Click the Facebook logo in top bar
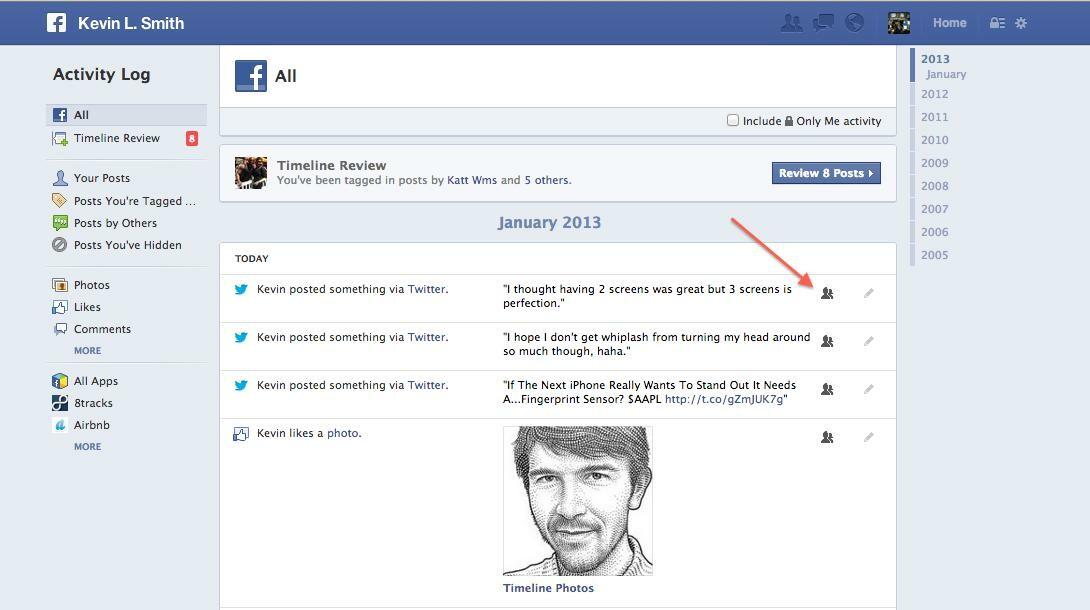Viewport: 1090px width, 610px height. click(x=56, y=22)
